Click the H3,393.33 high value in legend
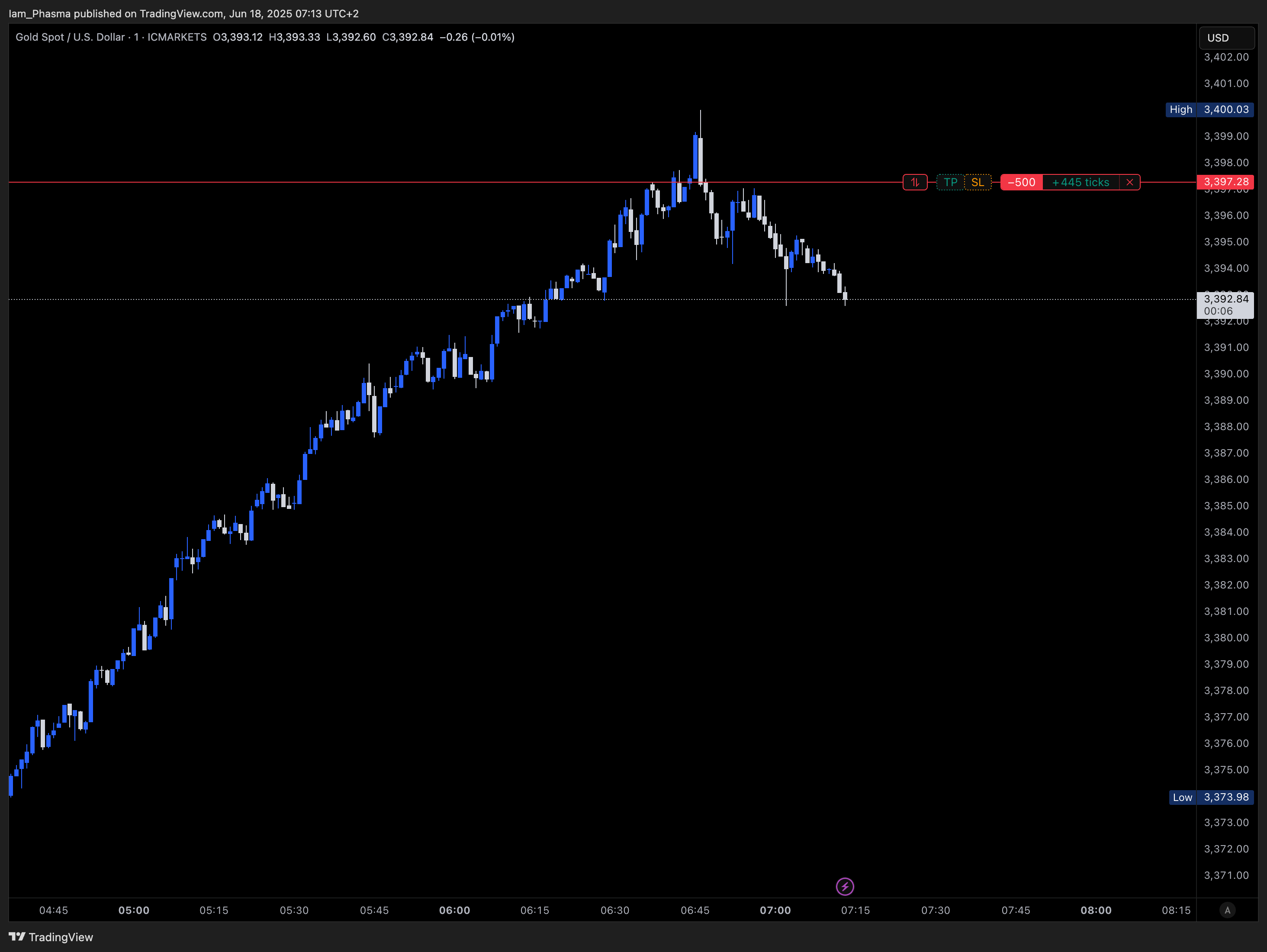 coord(294,37)
